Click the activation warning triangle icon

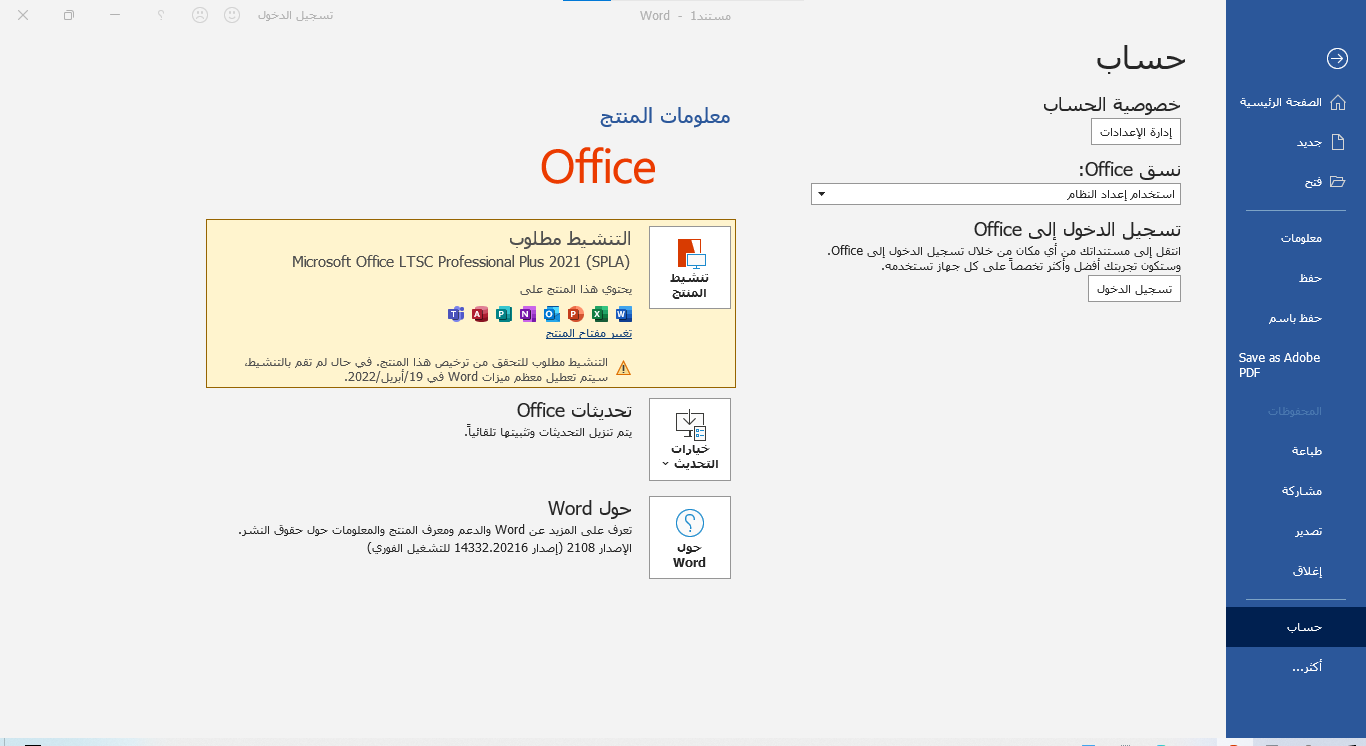click(624, 368)
